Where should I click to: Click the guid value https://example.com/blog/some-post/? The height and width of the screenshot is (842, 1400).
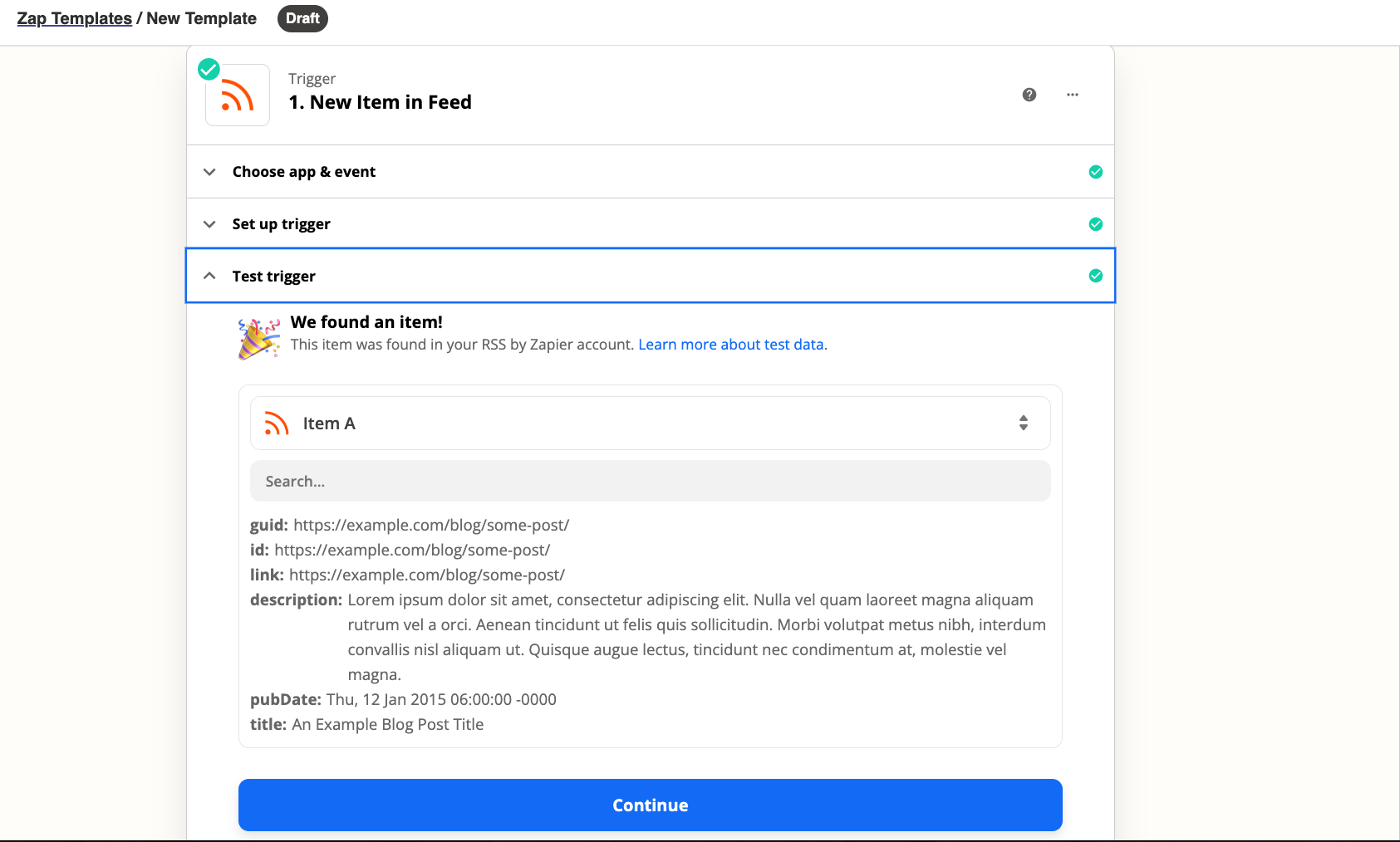431,526
